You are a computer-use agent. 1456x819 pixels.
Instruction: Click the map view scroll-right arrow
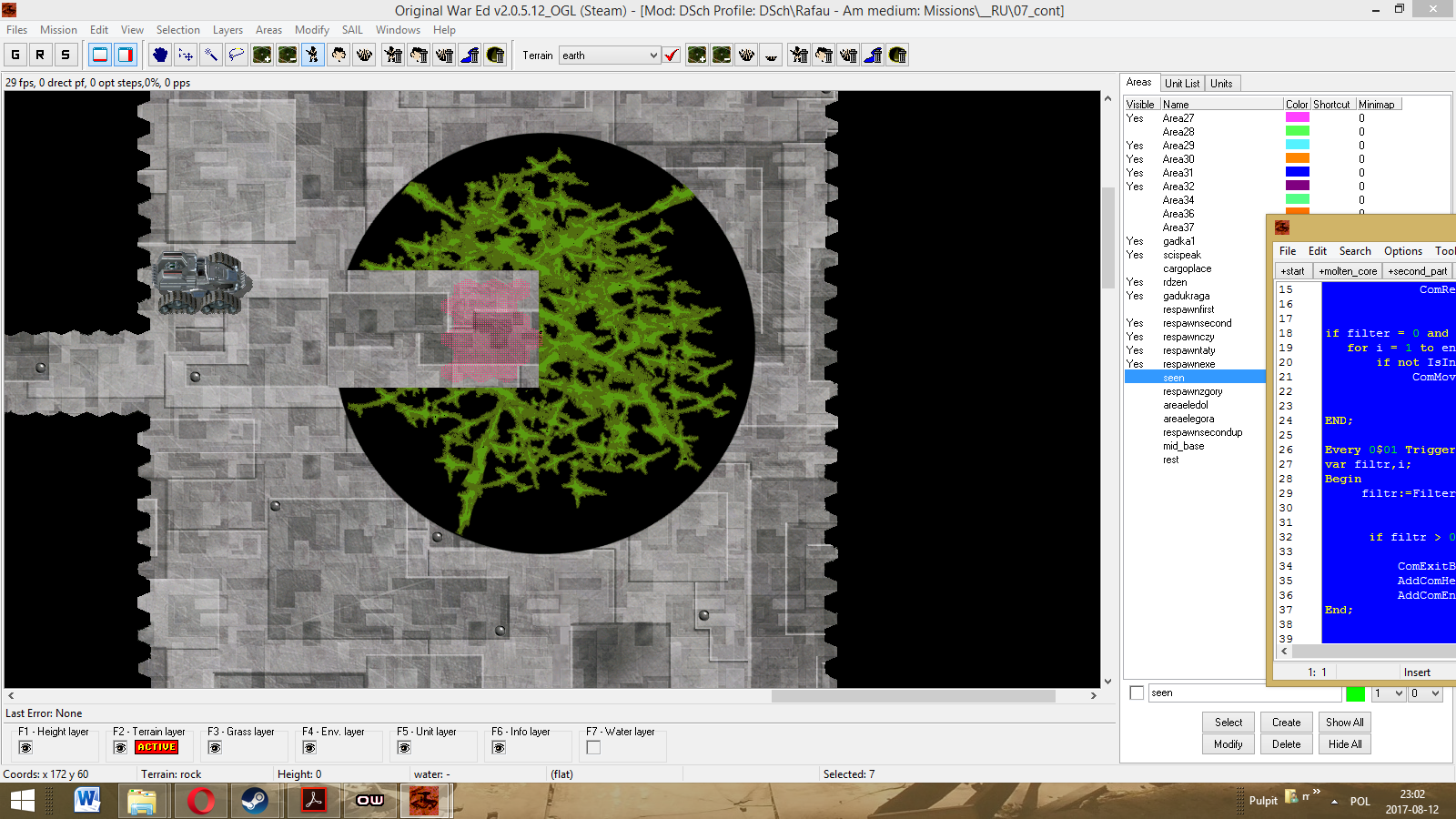coord(1094,695)
